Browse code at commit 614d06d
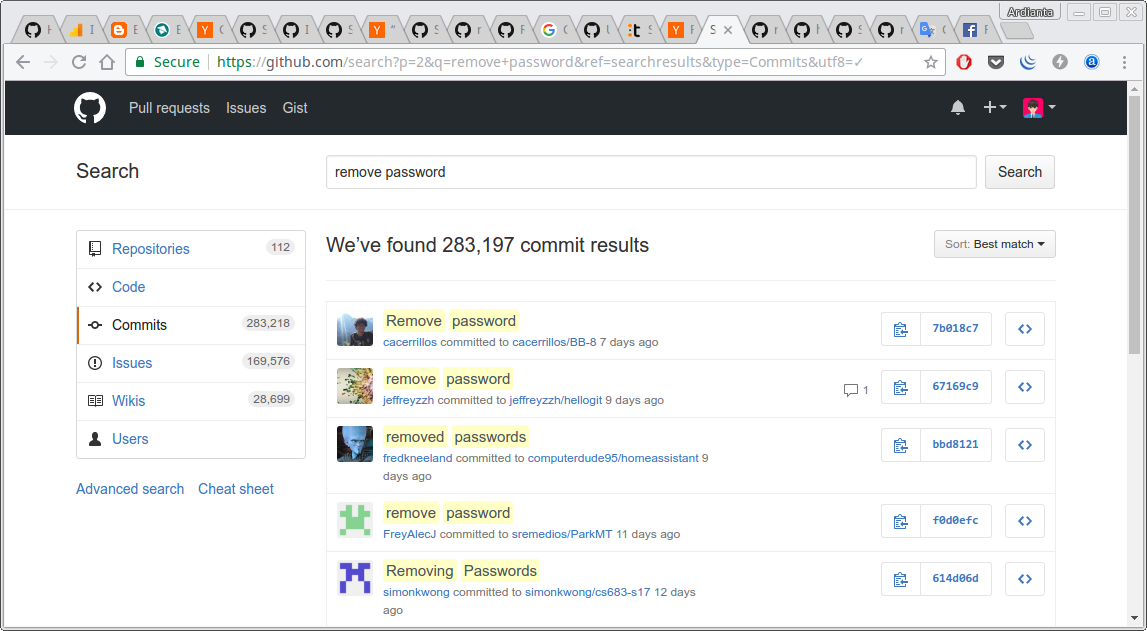1147x631 pixels. click(x=1024, y=578)
